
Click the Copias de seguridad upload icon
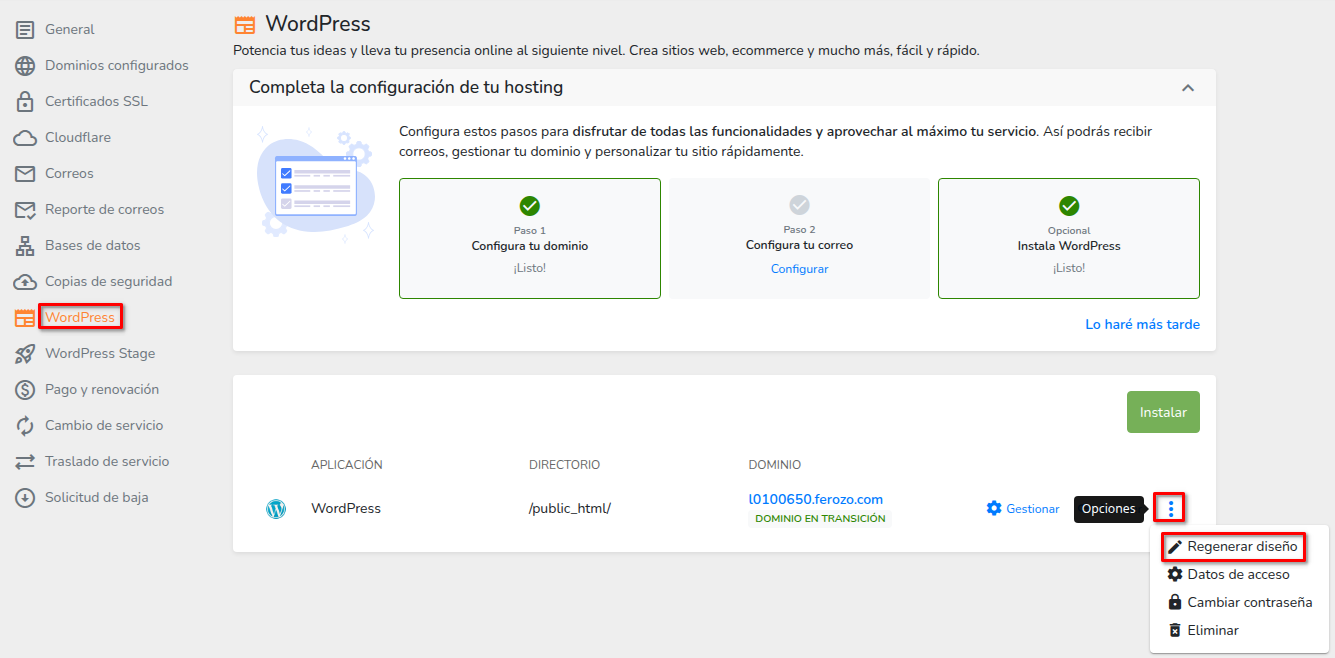(25, 282)
